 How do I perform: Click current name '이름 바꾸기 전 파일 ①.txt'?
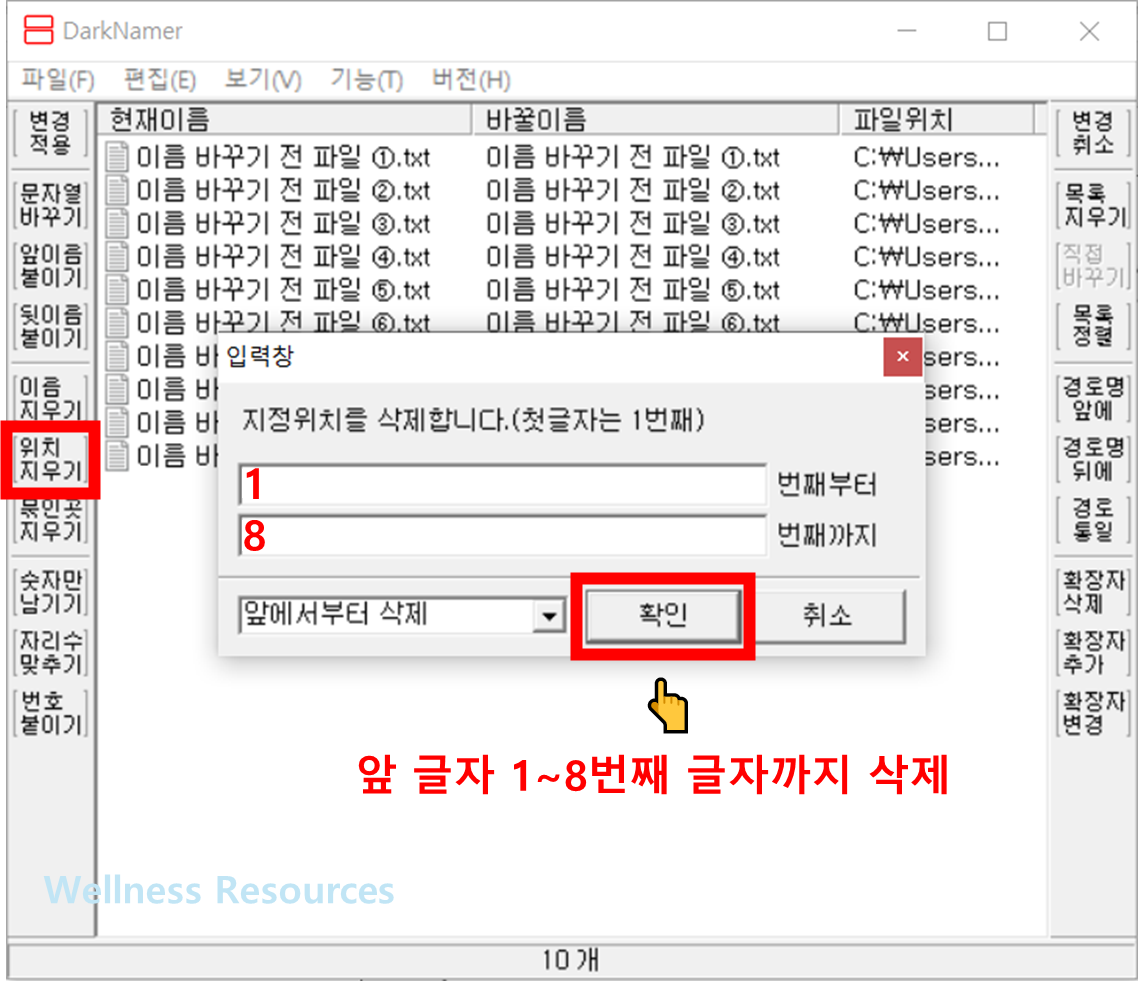tap(284, 157)
